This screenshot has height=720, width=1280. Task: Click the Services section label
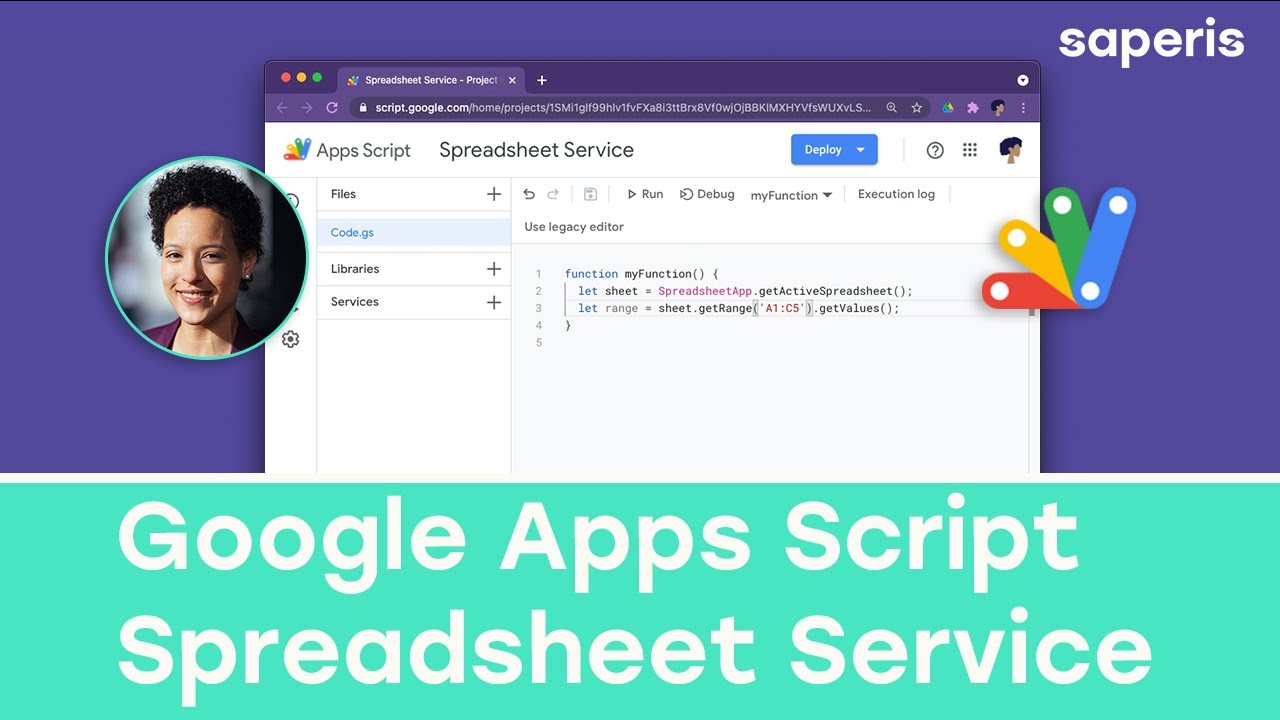pos(355,302)
